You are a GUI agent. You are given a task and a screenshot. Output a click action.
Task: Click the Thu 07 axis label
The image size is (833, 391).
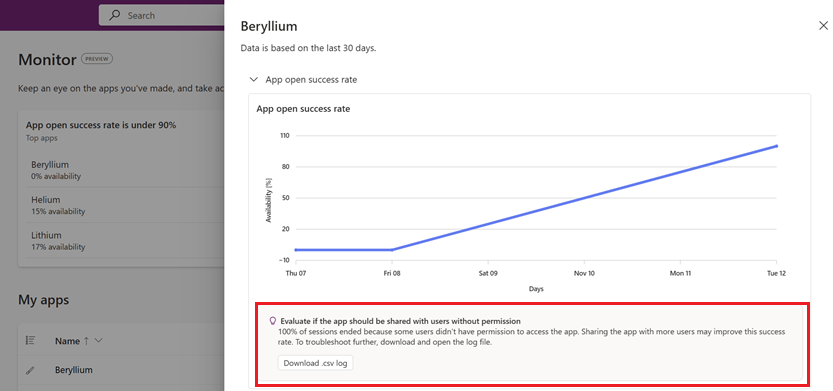[296, 273]
